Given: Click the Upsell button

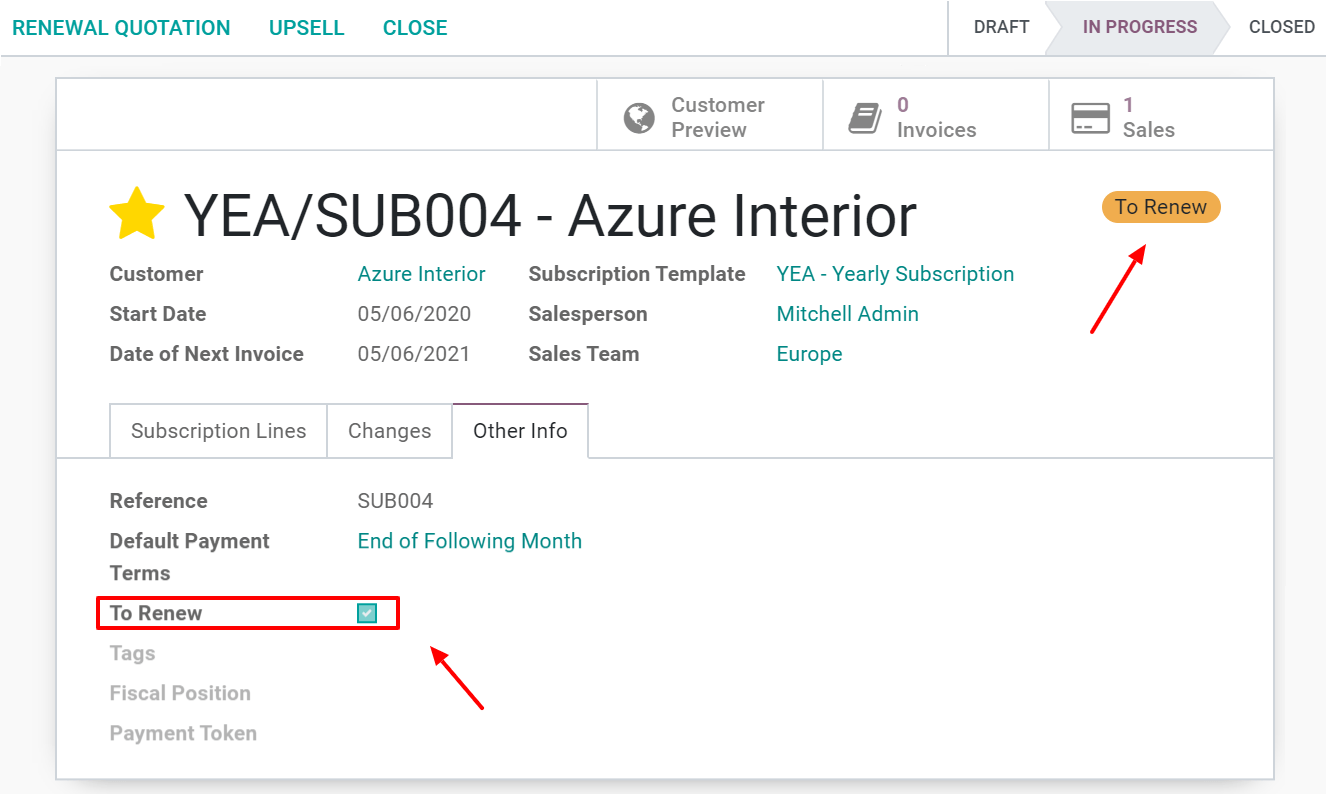Looking at the screenshot, I should point(306,27).
